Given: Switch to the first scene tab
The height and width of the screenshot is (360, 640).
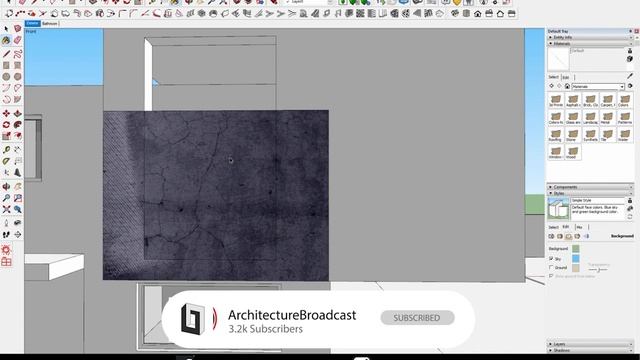Looking at the screenshot, I should pyautogui.click(x=32, y=24).
